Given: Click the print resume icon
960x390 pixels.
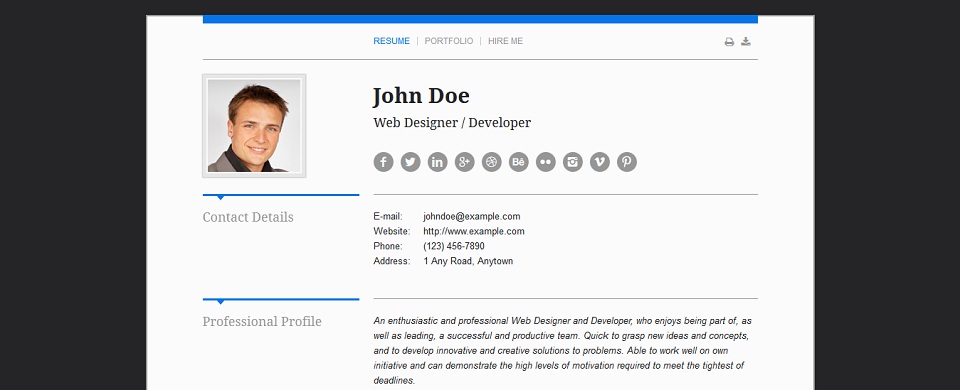Looking at the screenshot, I should (729, 42).
